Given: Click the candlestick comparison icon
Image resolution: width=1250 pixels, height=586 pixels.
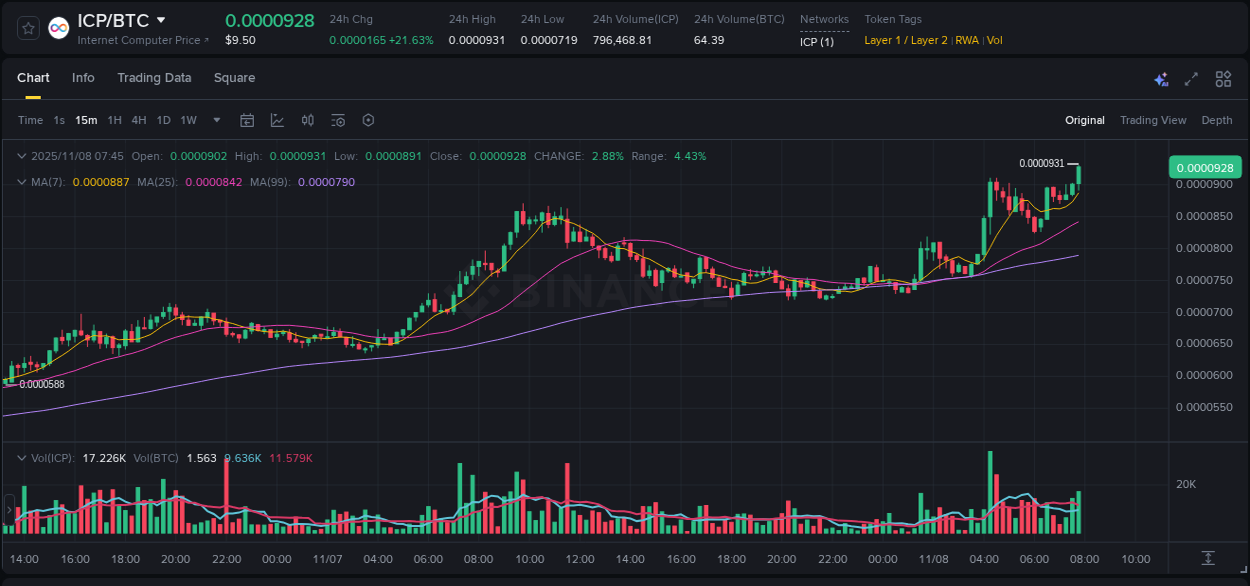Looking at the screenshot, I should tap(308, 119).
